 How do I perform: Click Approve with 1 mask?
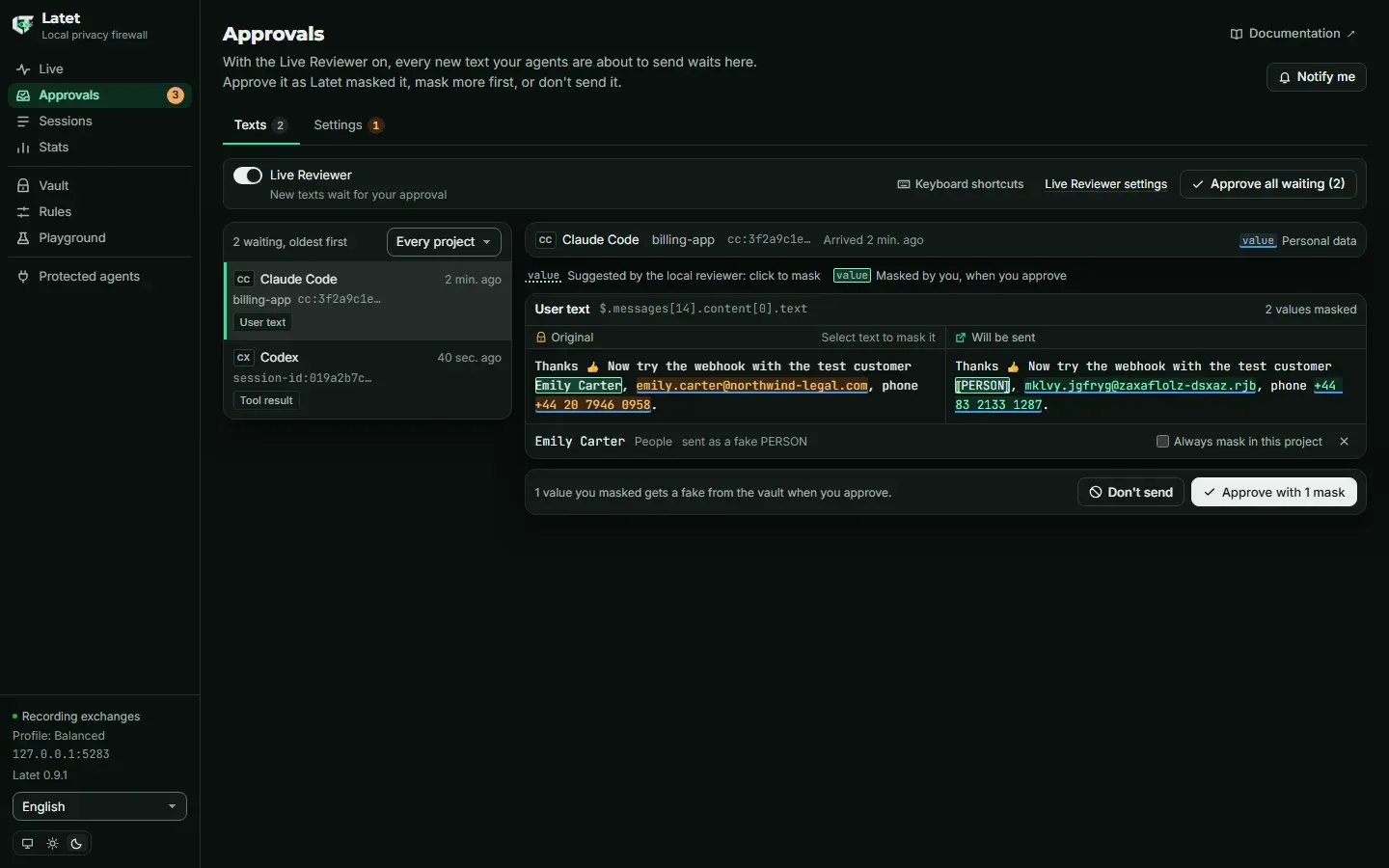click(x=1274, y=493)
